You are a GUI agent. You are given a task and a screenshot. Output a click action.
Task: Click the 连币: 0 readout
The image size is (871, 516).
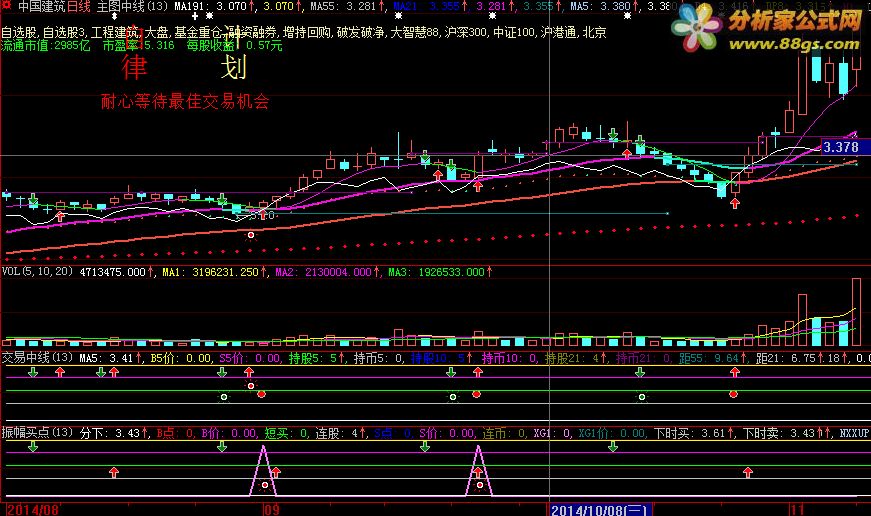tap(503, 433)
